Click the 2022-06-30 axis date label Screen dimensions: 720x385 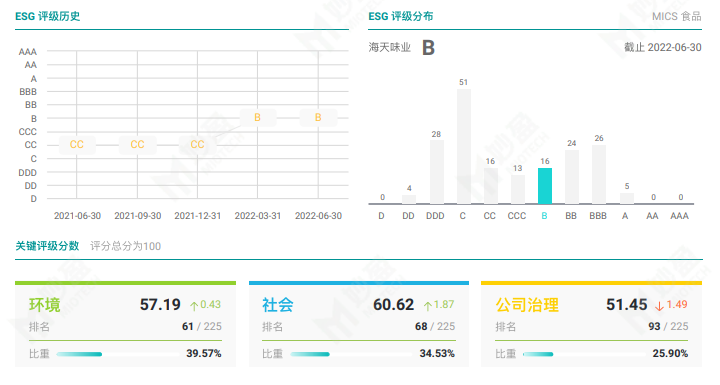318,216
